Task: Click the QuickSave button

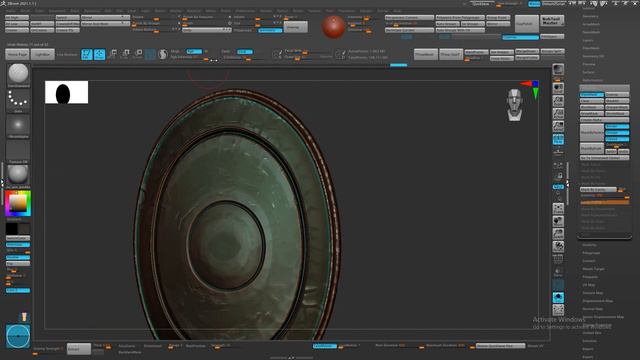Action: [x=481, y=4]
